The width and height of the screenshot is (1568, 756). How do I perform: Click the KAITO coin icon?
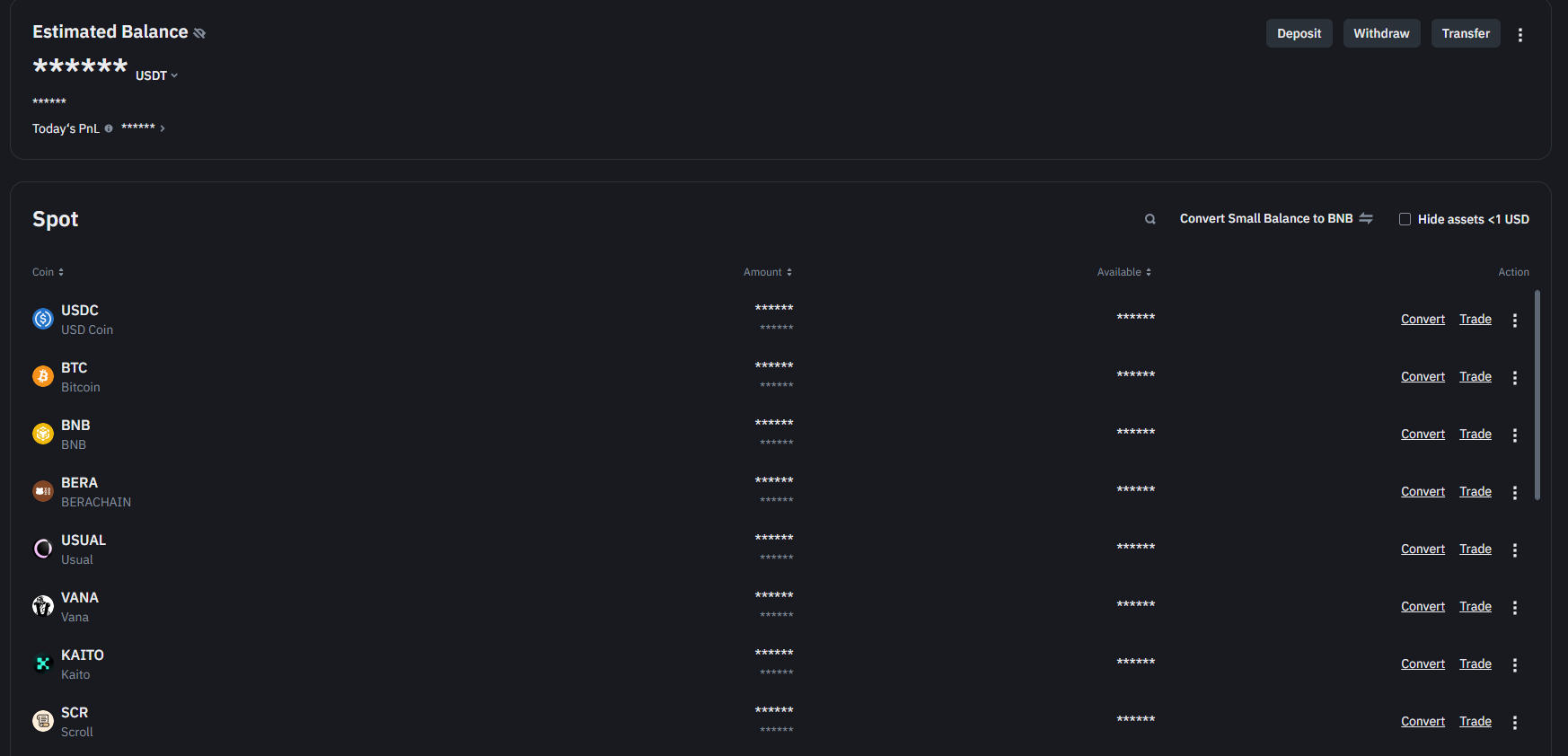coord(43,664)
